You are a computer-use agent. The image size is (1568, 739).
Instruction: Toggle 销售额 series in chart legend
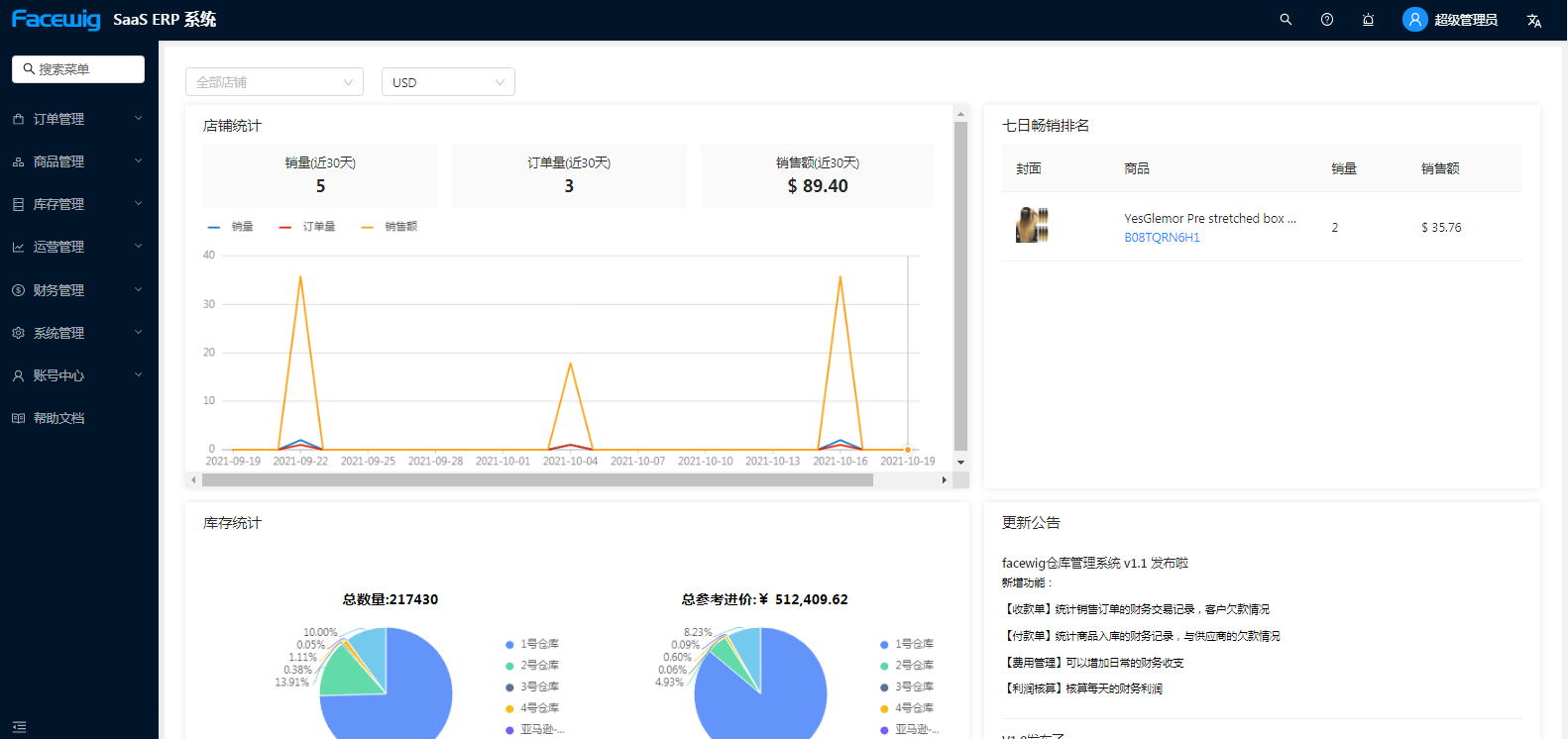coord(390,227)
